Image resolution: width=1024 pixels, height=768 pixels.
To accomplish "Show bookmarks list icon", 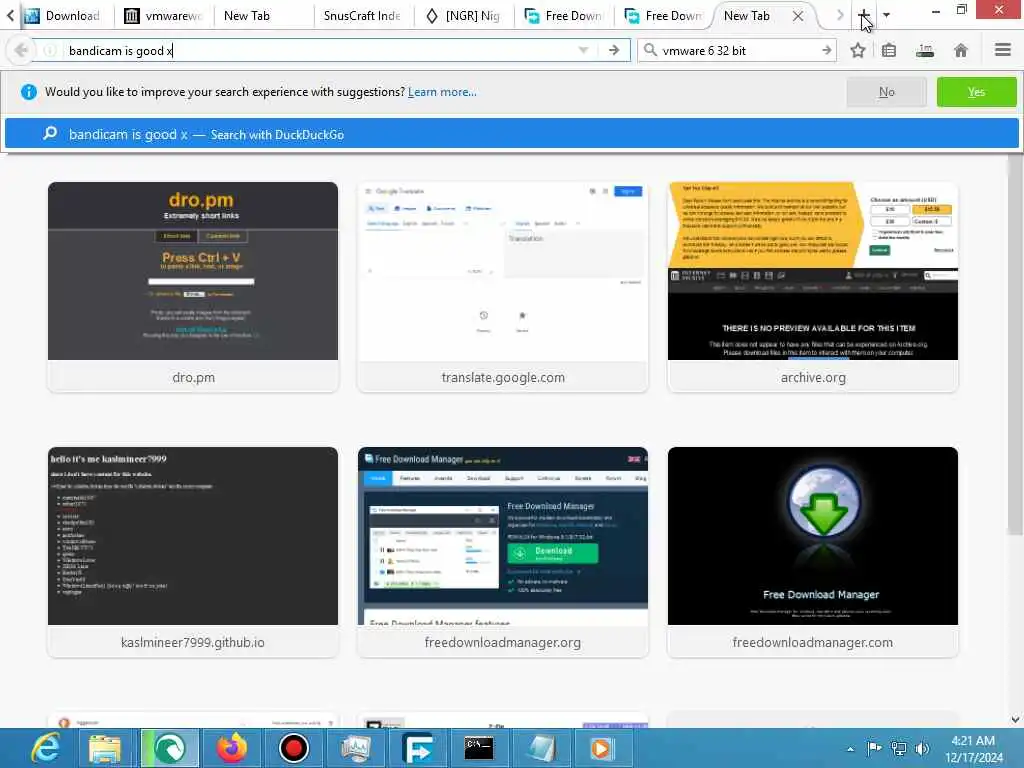I will tap(889, 50).
